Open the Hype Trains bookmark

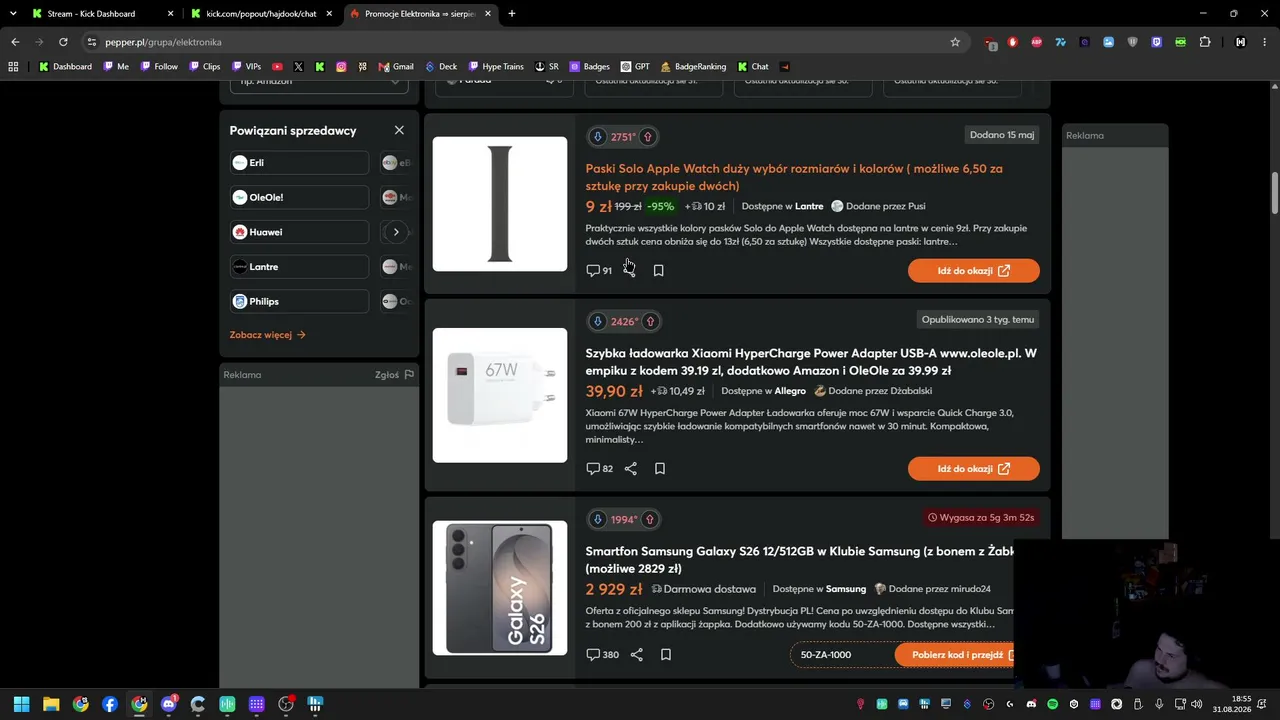pyautogui.click(x=496, y=67)
